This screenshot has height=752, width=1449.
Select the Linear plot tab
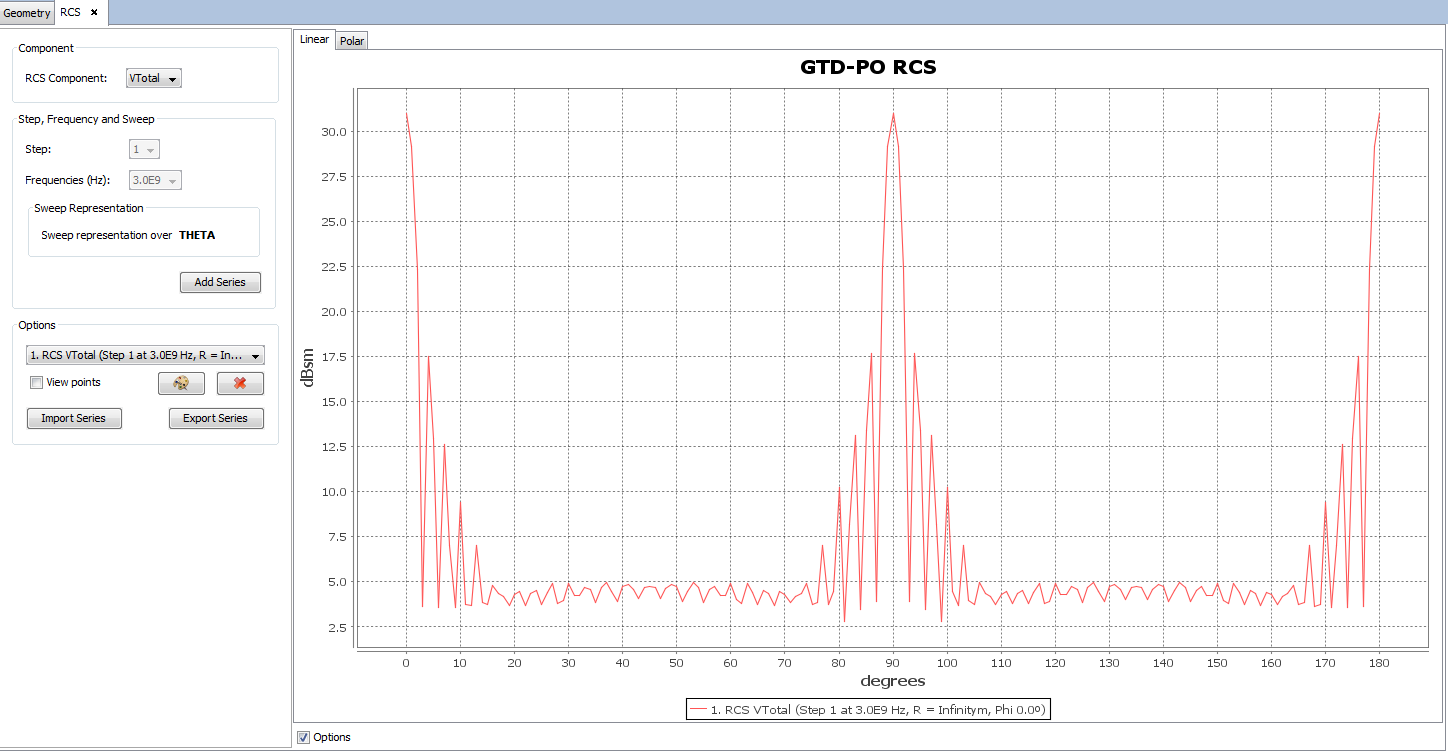314,40
